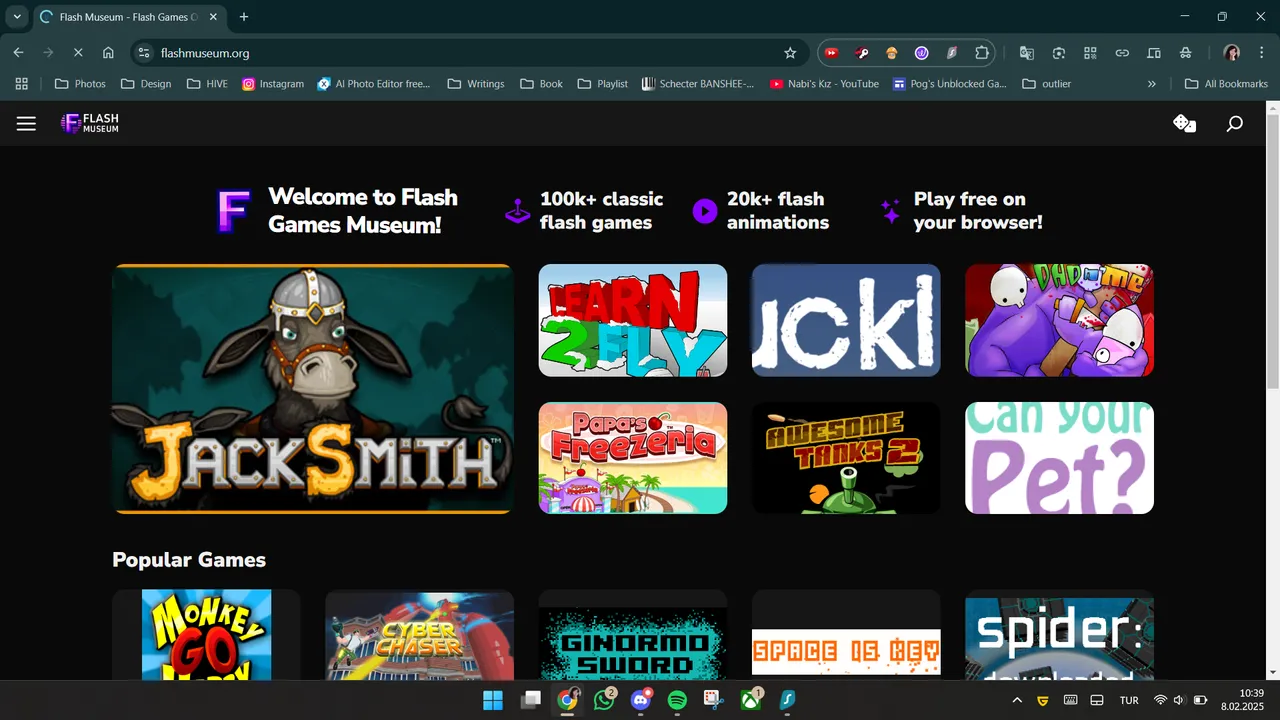
Task: Open the Windows Start menu
Action: 494,700
